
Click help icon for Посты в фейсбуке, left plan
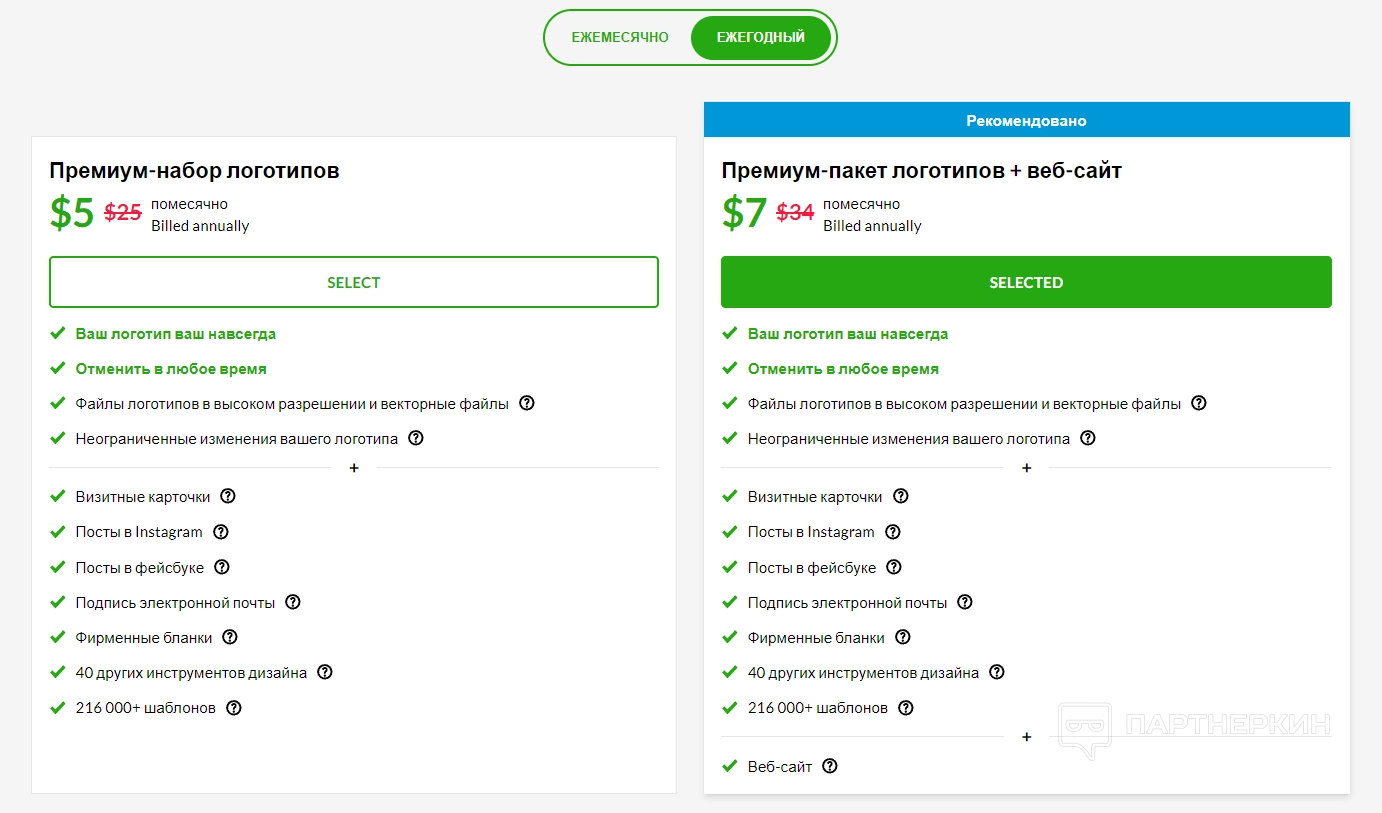[x=222, y=567]
